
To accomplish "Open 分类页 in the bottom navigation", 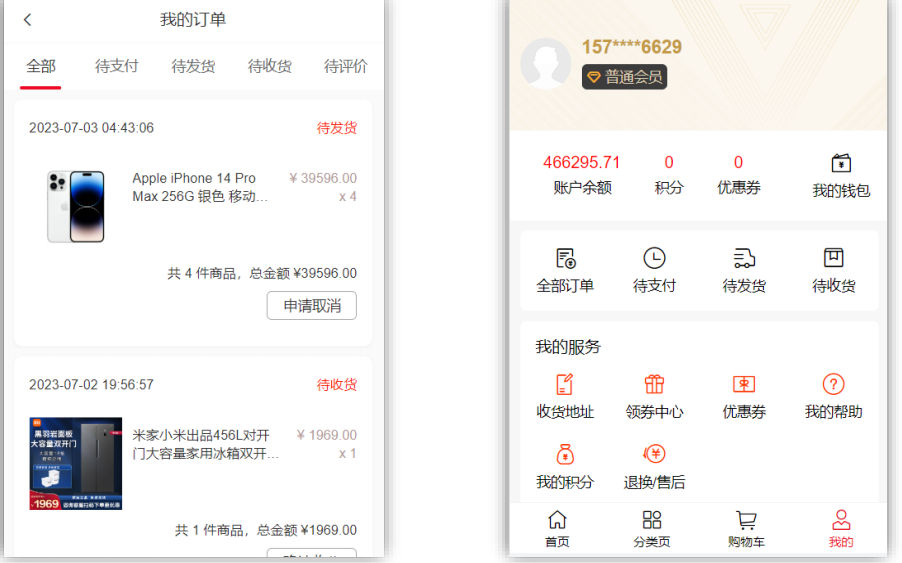I will (652, 528).
